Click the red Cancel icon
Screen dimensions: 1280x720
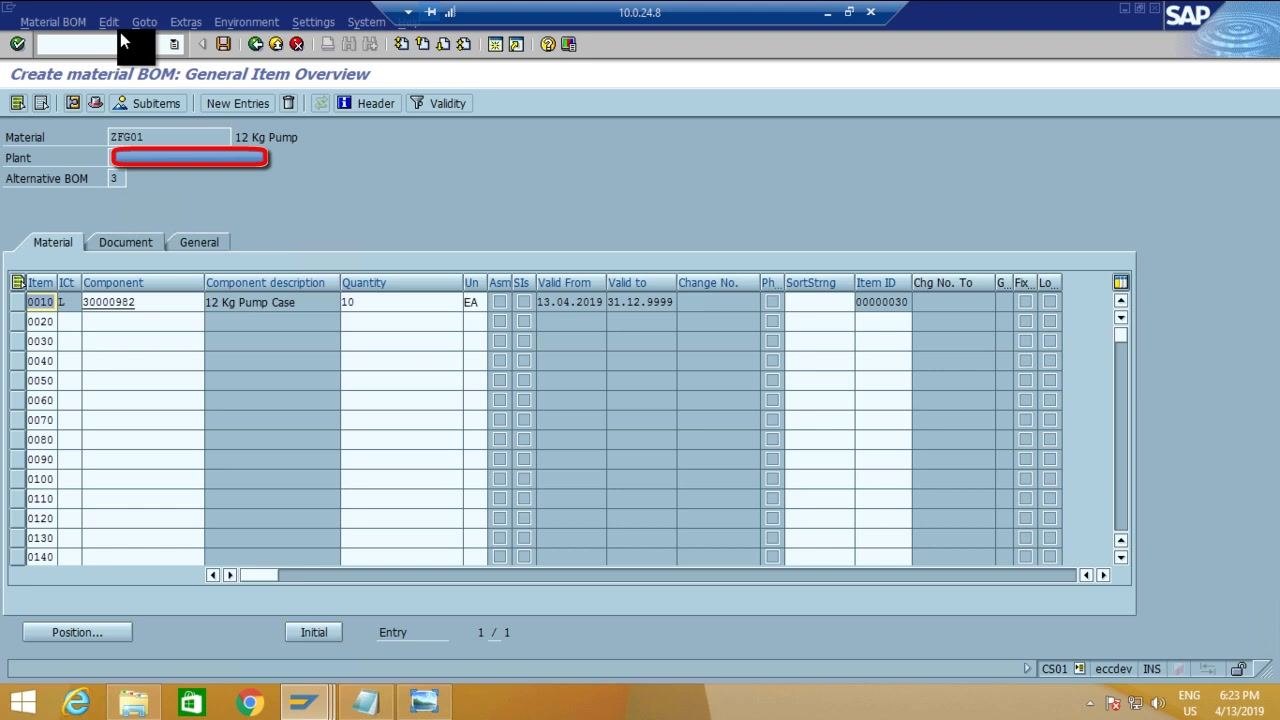[x=297, y=44]
